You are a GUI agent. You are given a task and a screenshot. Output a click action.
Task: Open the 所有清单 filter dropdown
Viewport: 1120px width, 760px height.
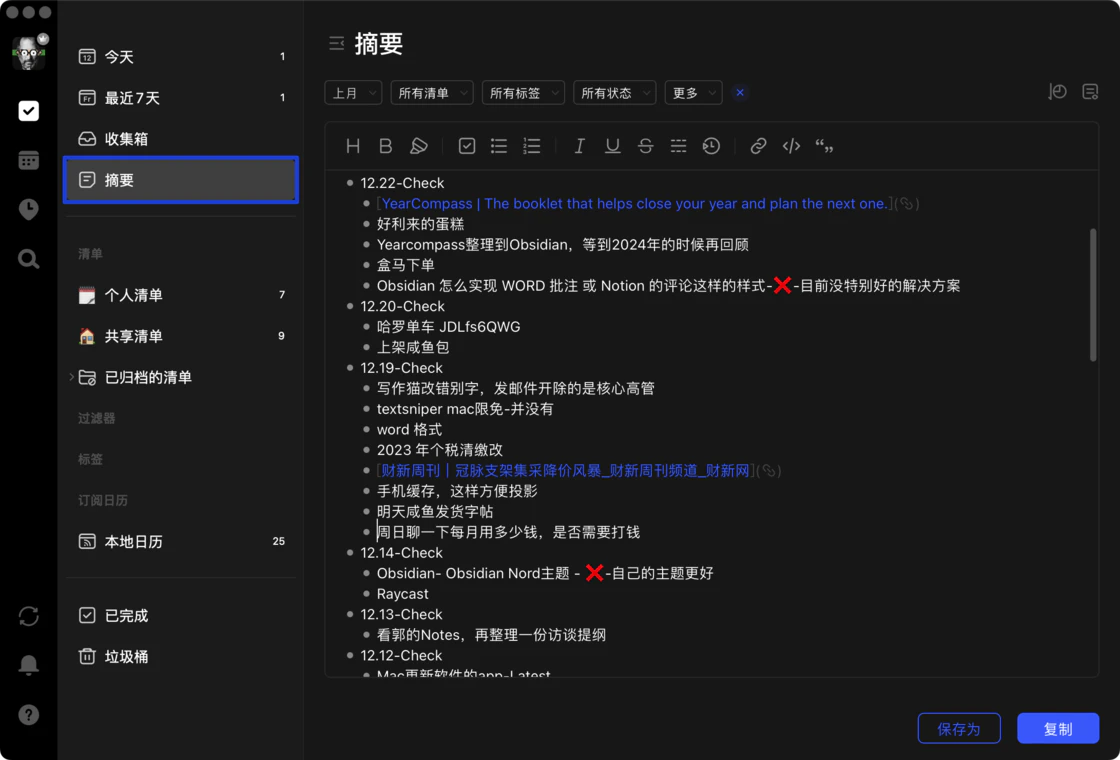[x=431, y=93]
